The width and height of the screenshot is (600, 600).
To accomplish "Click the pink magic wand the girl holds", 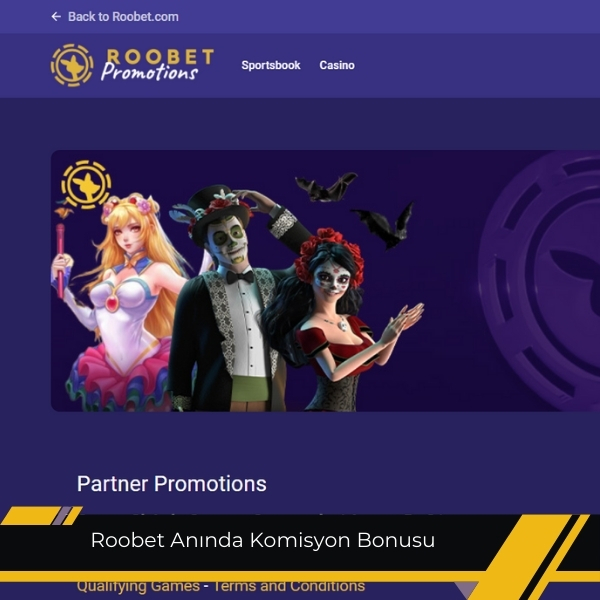I will click(x=60, y=261).
